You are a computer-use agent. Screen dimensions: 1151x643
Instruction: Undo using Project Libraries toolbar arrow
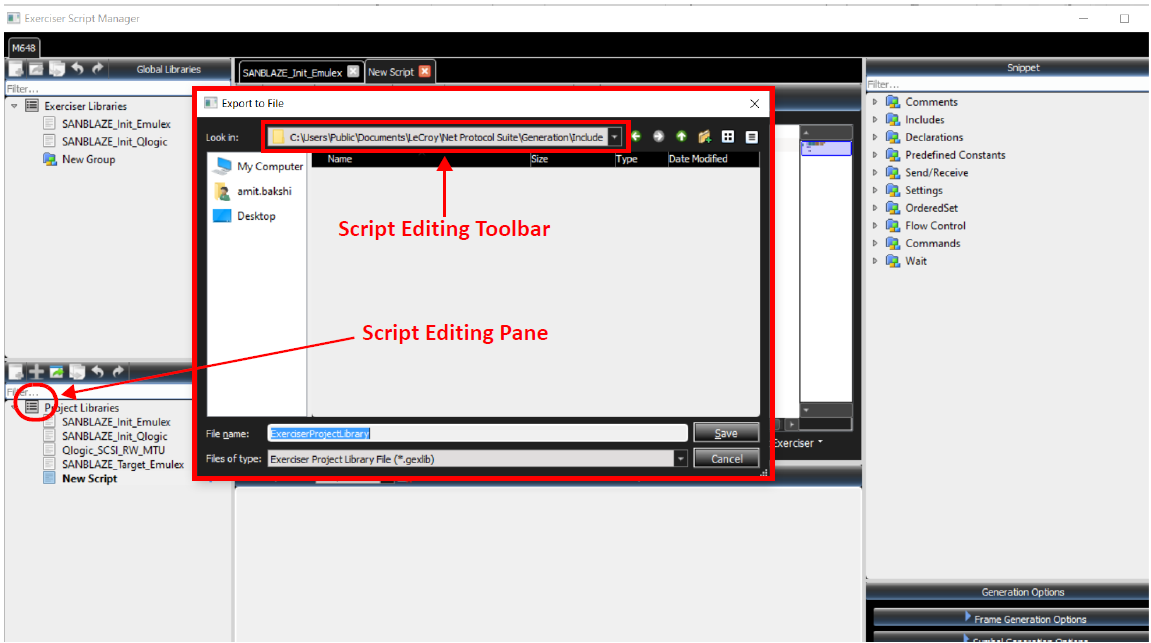click(98, 371)
